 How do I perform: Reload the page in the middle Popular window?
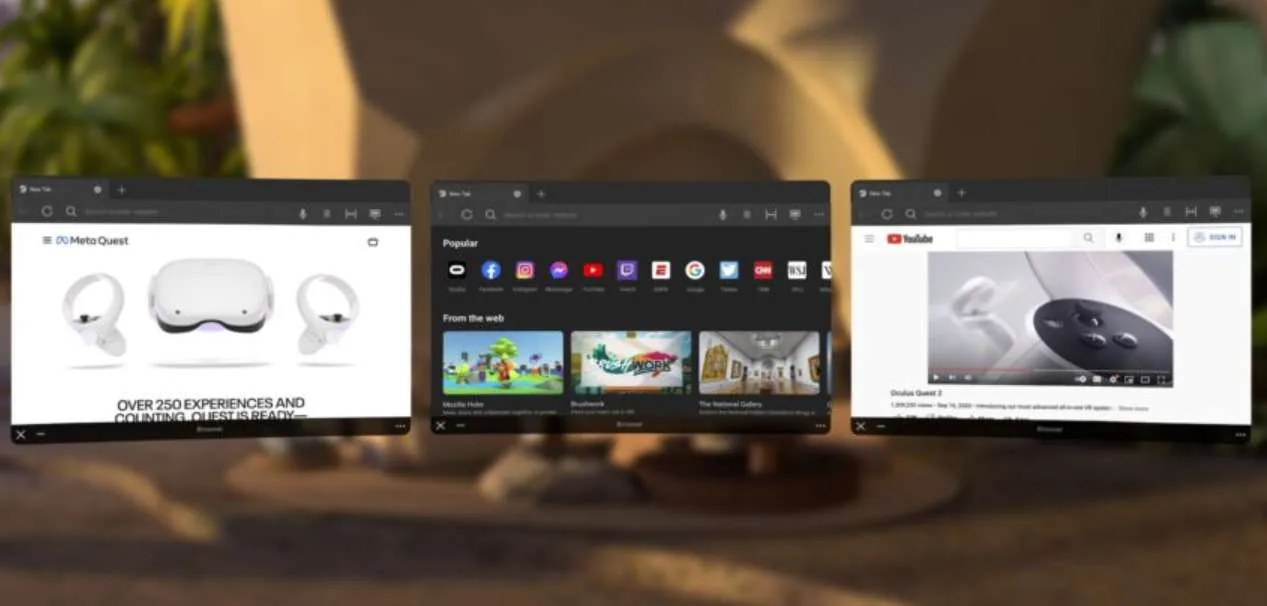coord(466,214)
